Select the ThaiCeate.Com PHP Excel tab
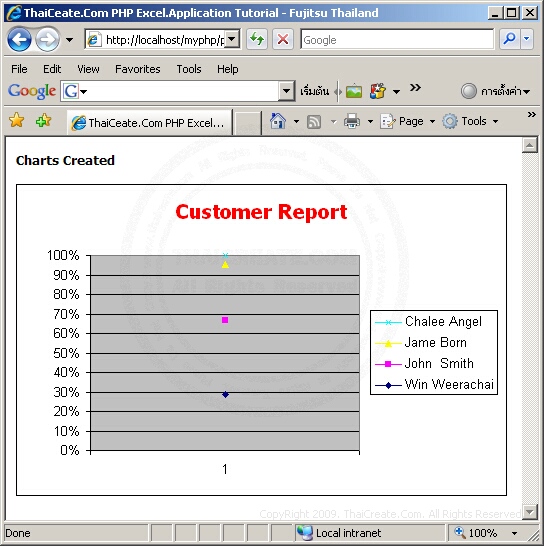The height and width of the screenshot is (546, 544). click(150, 122)
